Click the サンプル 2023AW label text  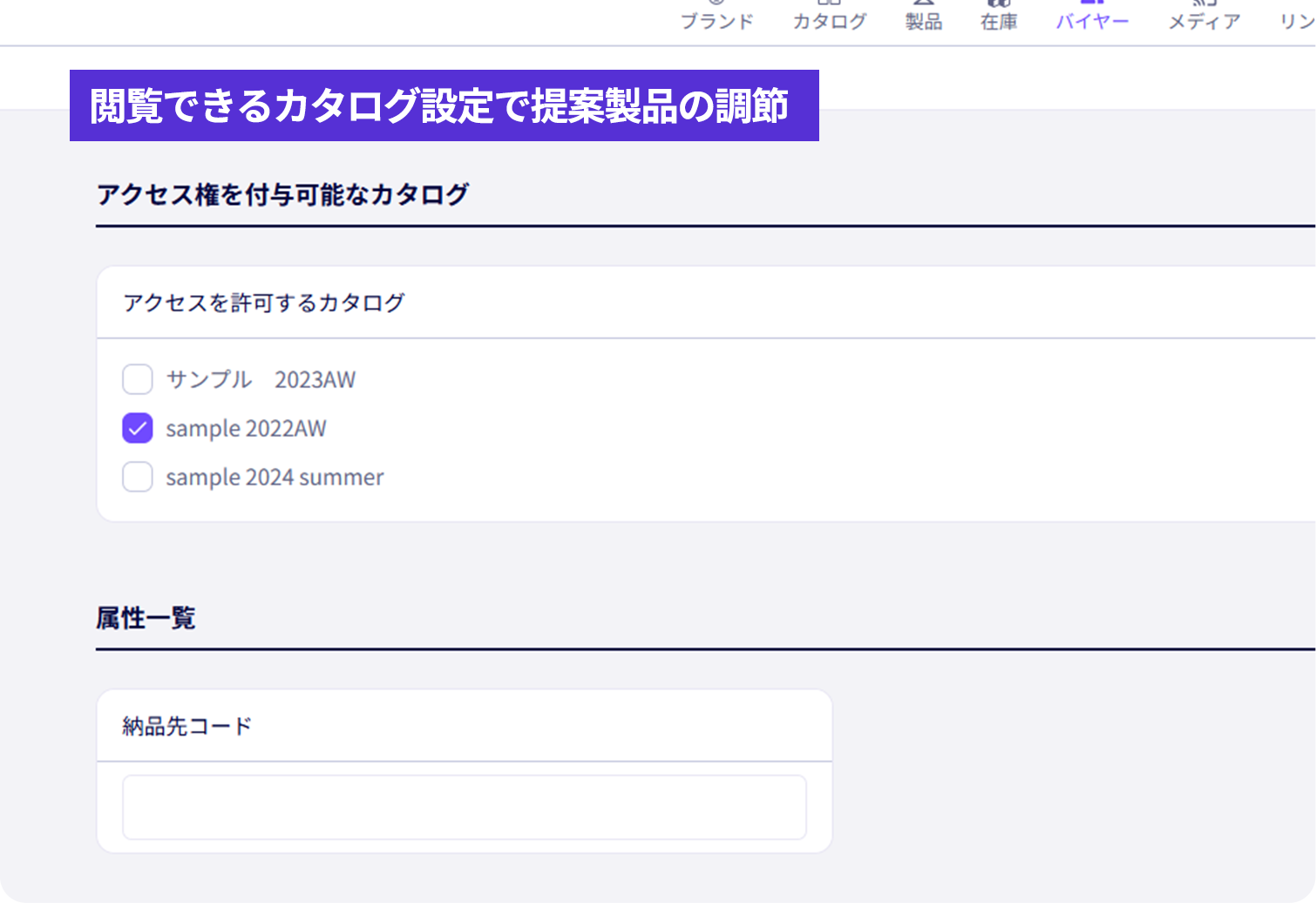click(x=261, y=379)
